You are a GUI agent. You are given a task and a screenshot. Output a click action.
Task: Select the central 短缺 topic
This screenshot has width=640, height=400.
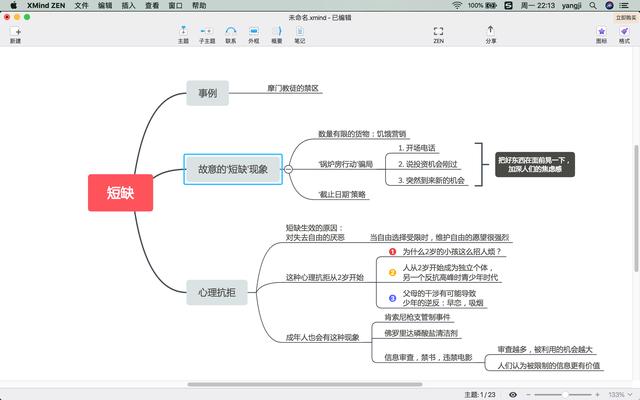pos(120,193)
